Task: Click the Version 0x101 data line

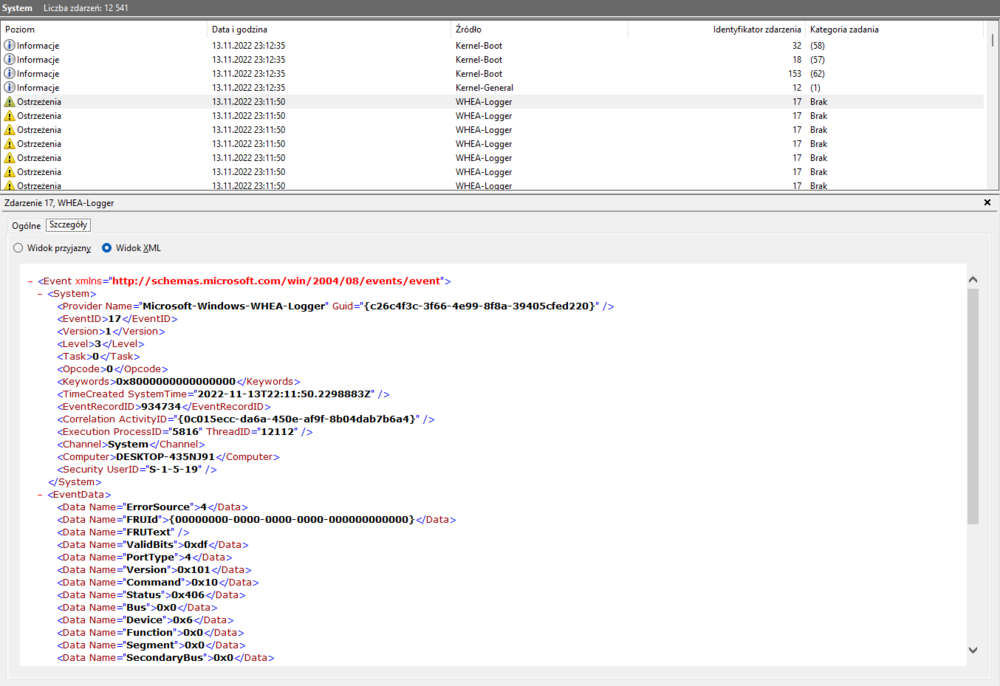Action: [154, 570]
